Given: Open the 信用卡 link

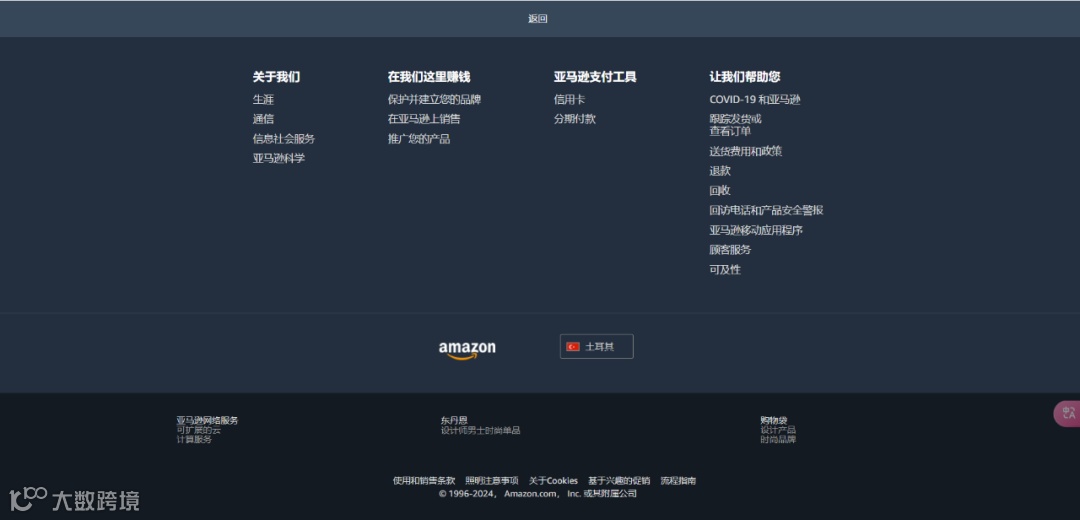Looking at the screenshot, I should 569,100.
